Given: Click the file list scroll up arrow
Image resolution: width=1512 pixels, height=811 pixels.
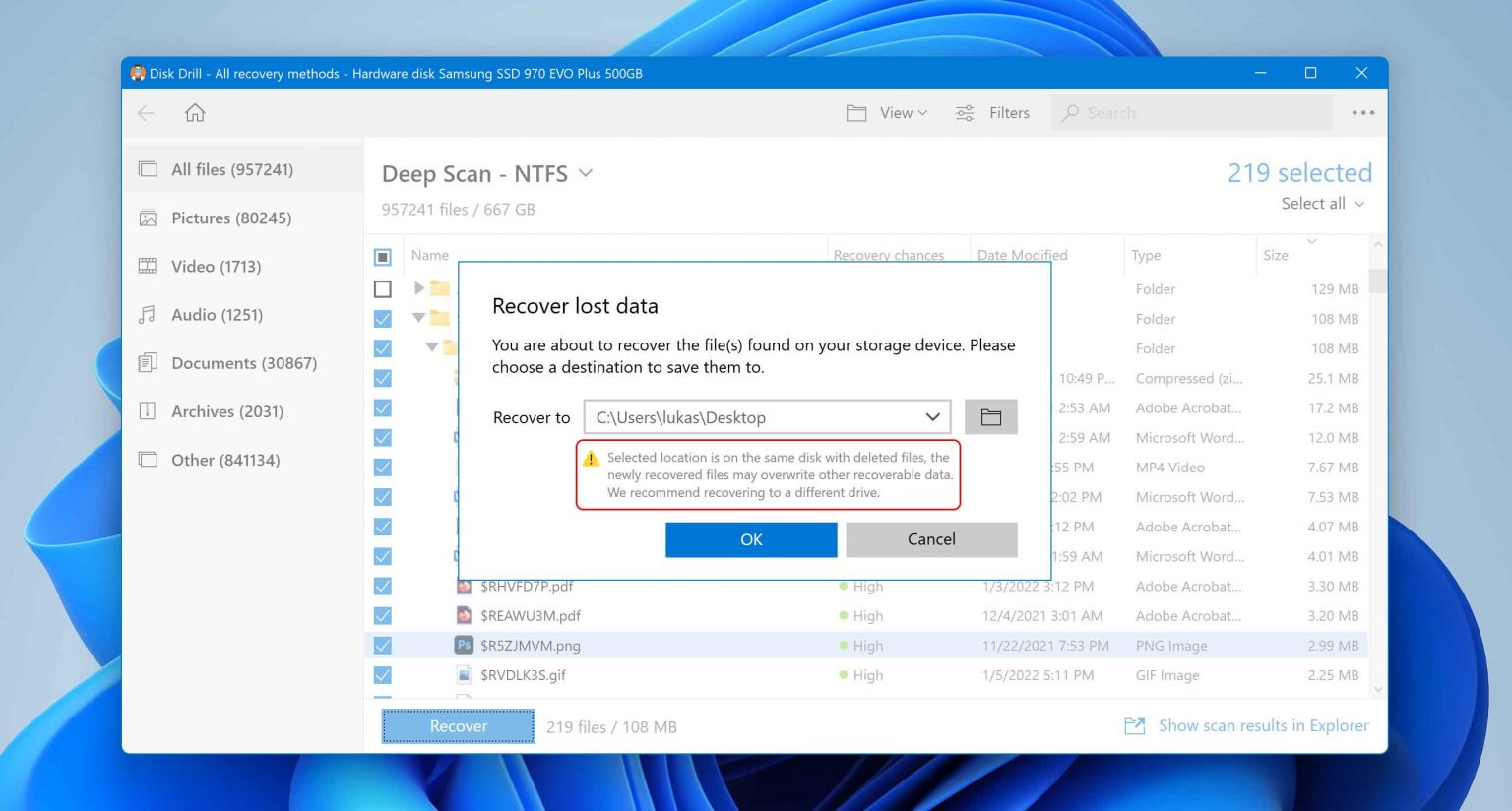Looking at the screenshot, I should [x=1378, y=245].
